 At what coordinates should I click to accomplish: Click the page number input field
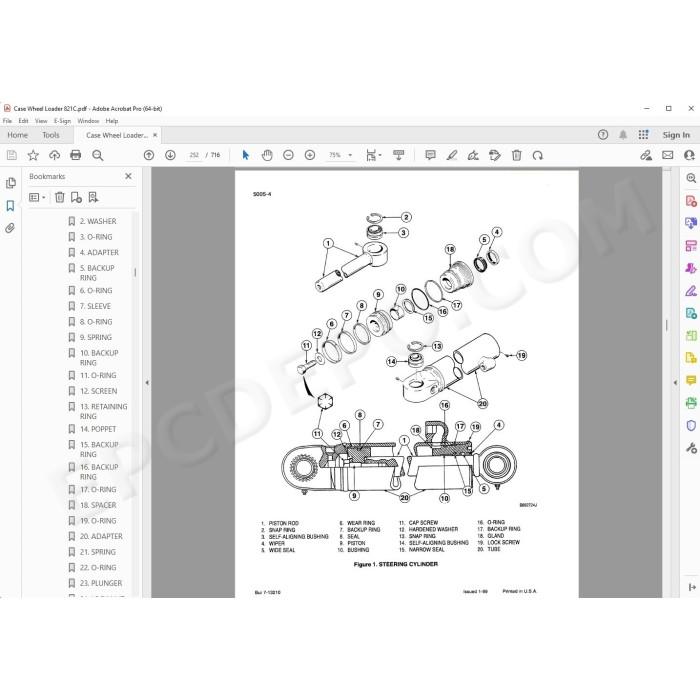point(194,155)
